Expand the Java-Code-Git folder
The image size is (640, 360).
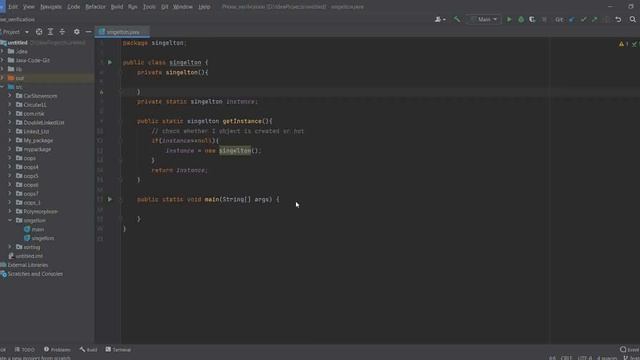2,60
